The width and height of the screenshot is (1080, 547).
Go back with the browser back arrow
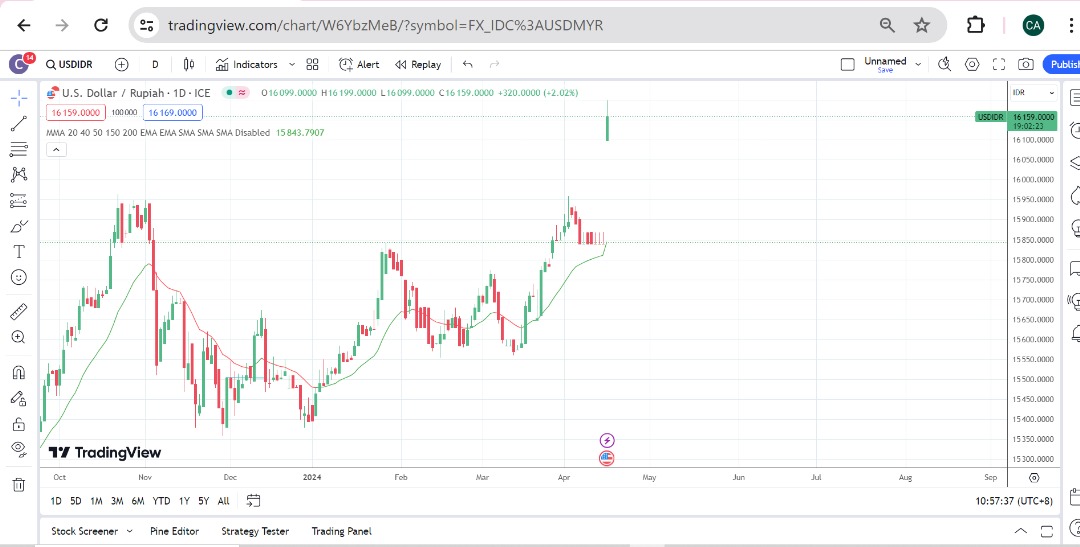(24, 25)
